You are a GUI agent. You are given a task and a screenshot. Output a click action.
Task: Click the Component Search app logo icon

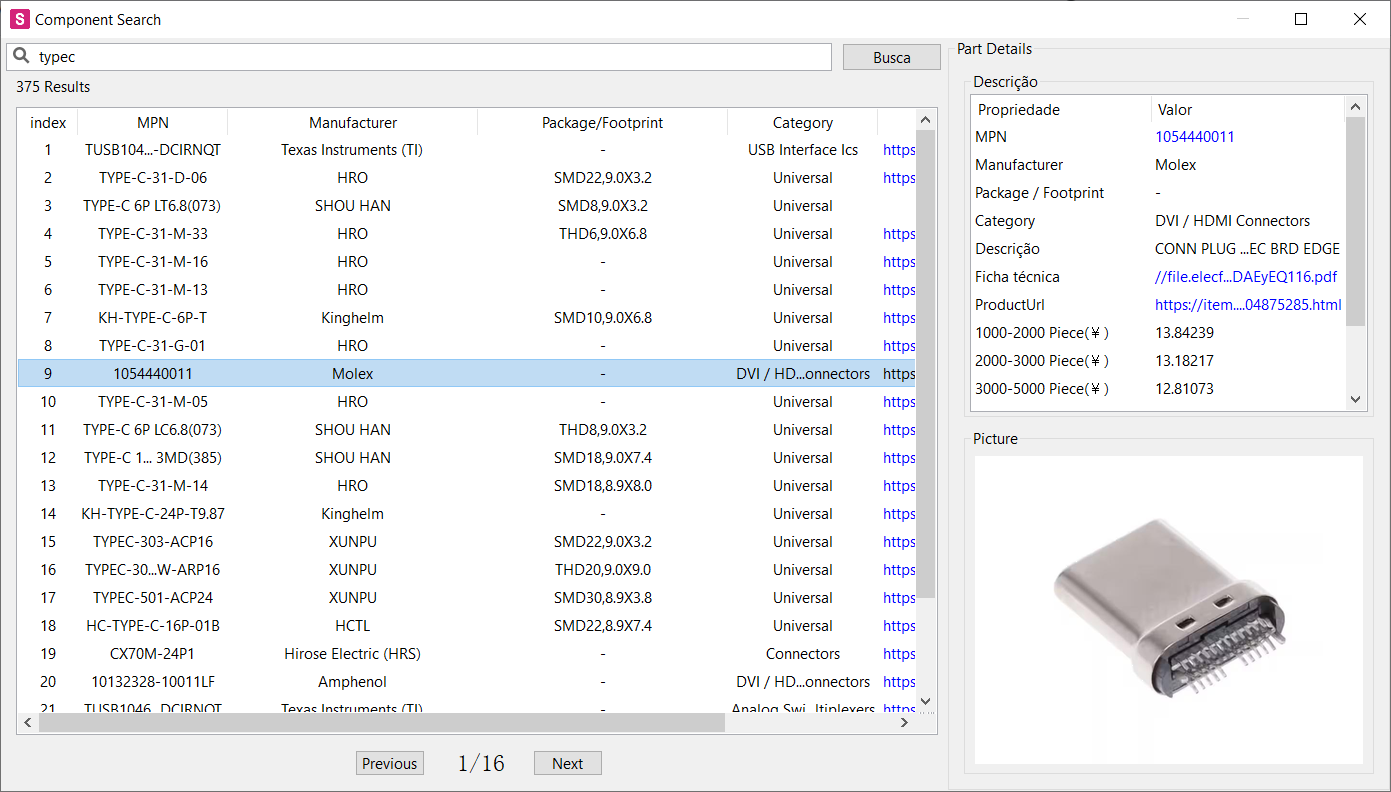click(x=19, y=19)
